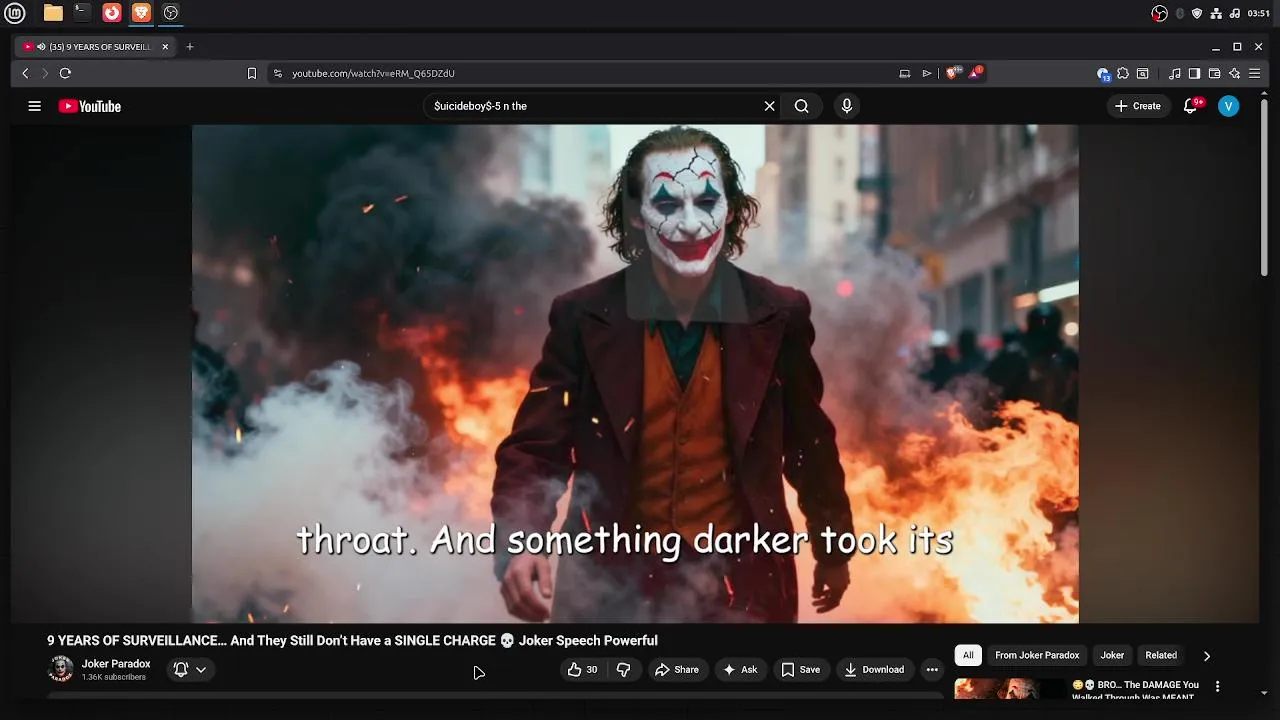Show more filter chips with arrow
The height and width of the screenshot is (720, 1280).
click(x=1207, y=656)
